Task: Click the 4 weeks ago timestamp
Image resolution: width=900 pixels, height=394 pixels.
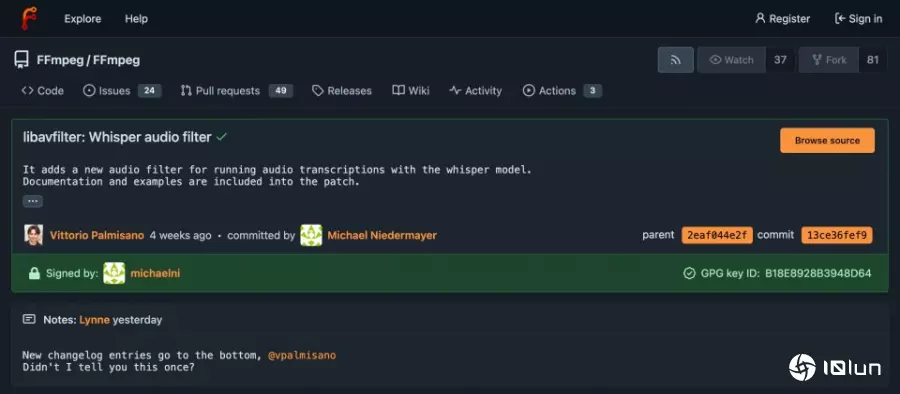Action: (180, 235)
